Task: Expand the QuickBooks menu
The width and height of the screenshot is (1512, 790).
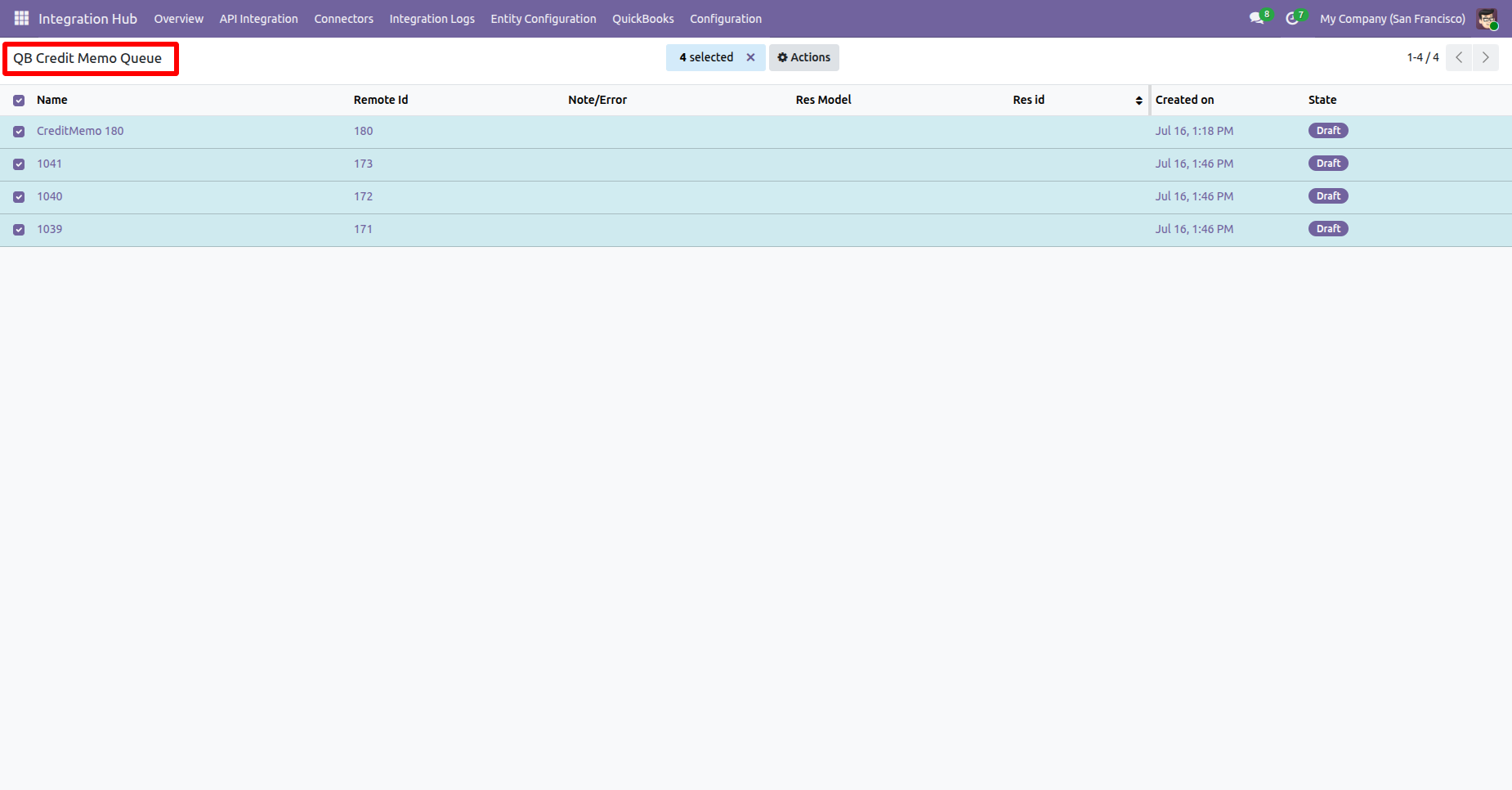Action: click(x=643, y=18)
